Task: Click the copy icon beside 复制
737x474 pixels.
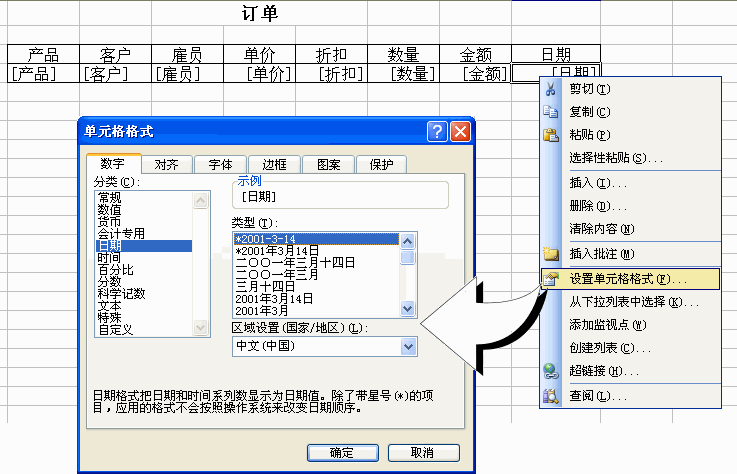Action: 550,111
